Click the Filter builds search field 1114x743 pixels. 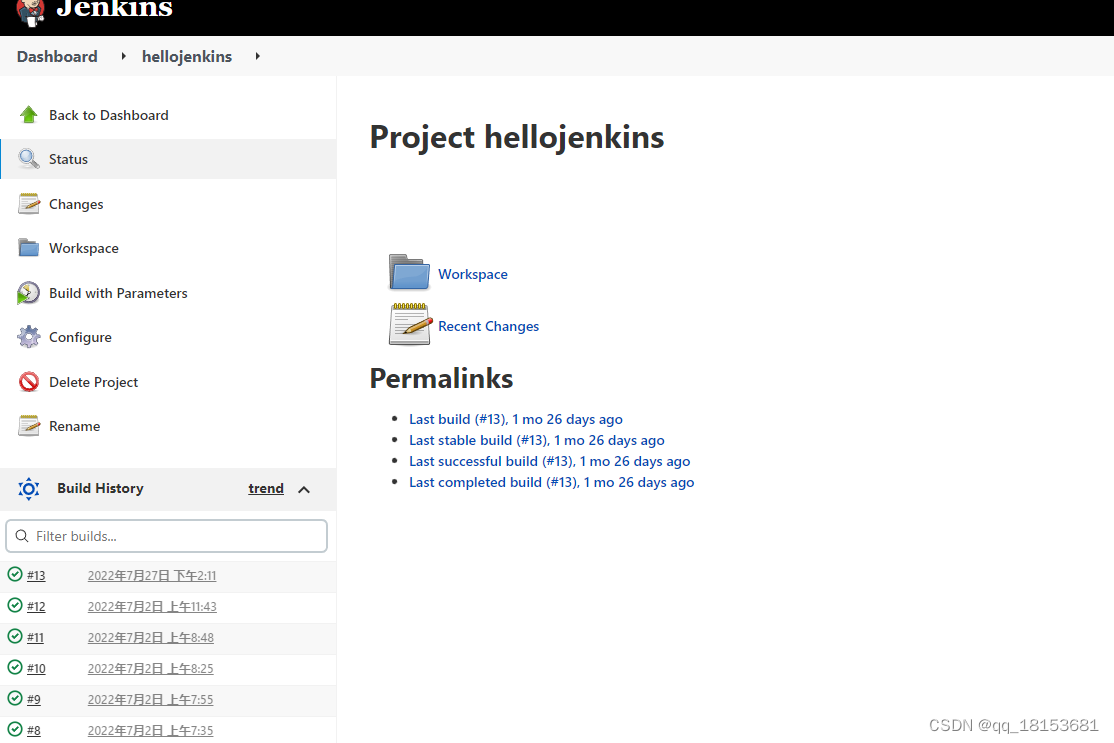(167, 536)
